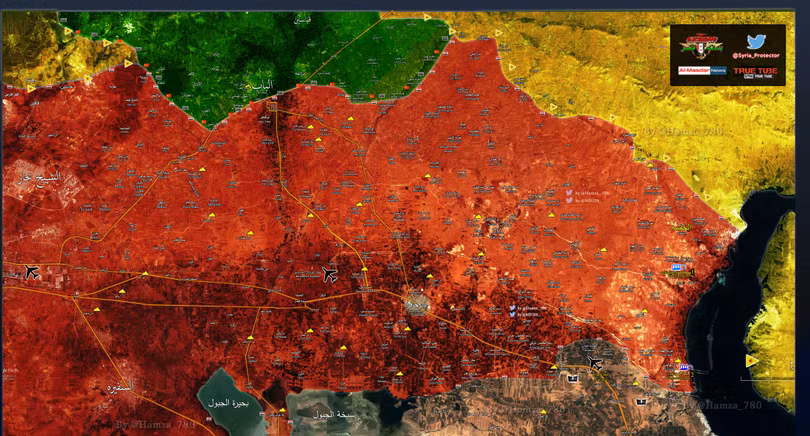Click the airplane icon inside the grey zone
The height and width of the screenshot is (436, 810).
(595, 363)
